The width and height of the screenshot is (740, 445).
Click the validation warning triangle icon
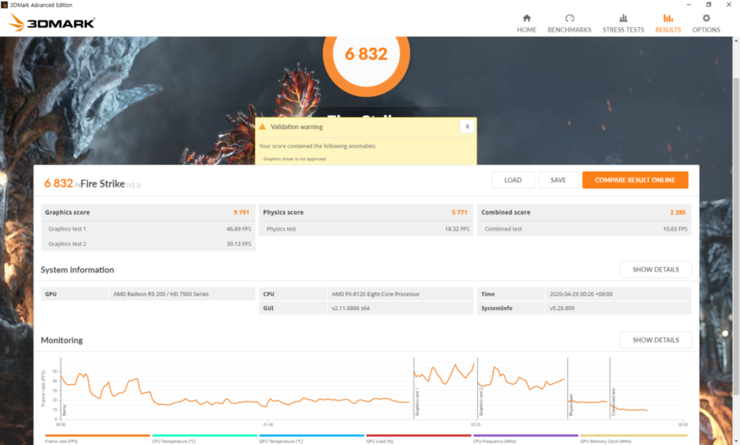tap(262, 126)
